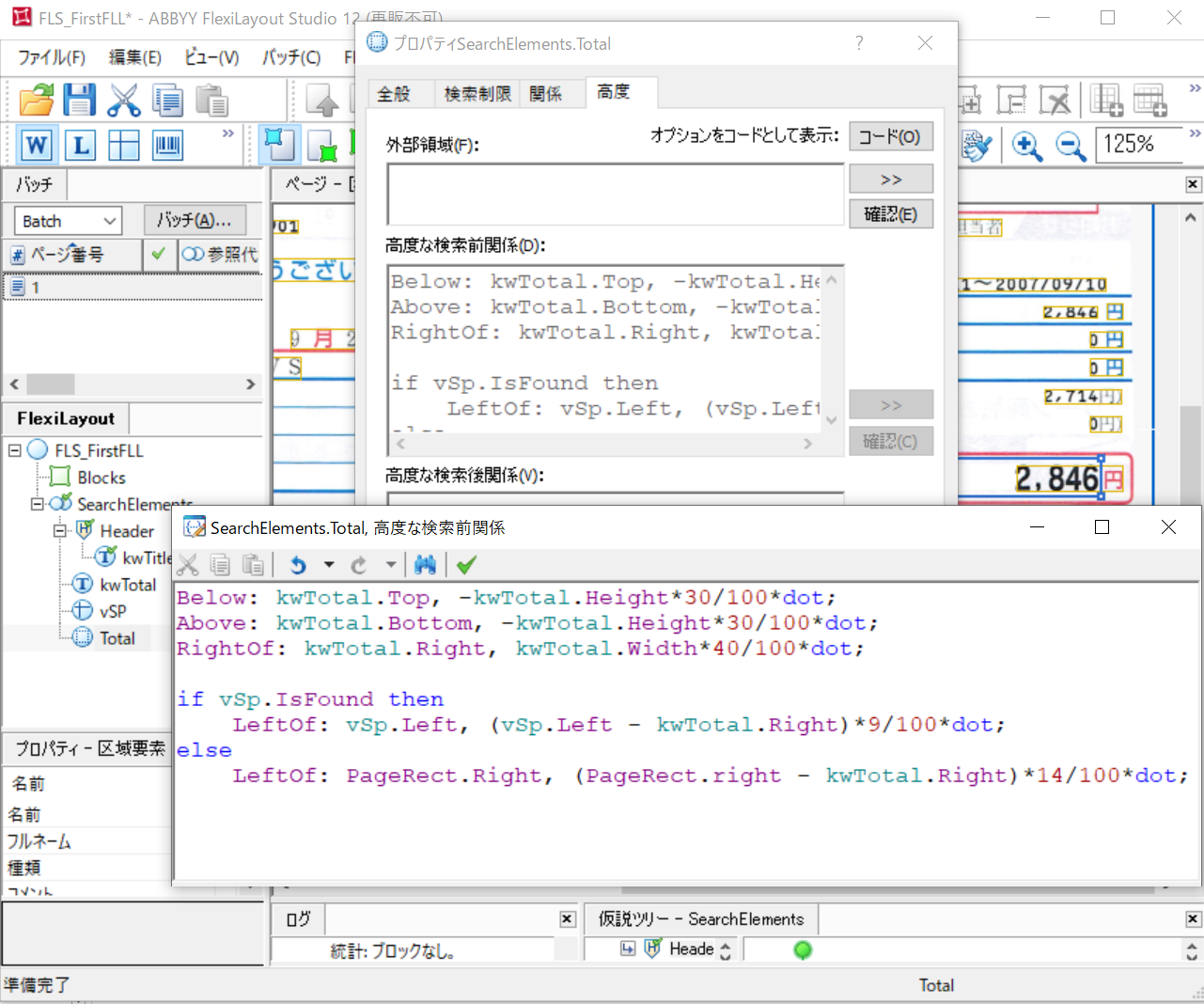1204x1004 pixels.
Task: Click the add rectangle to block icon
Action: click(x=968, y=100)
